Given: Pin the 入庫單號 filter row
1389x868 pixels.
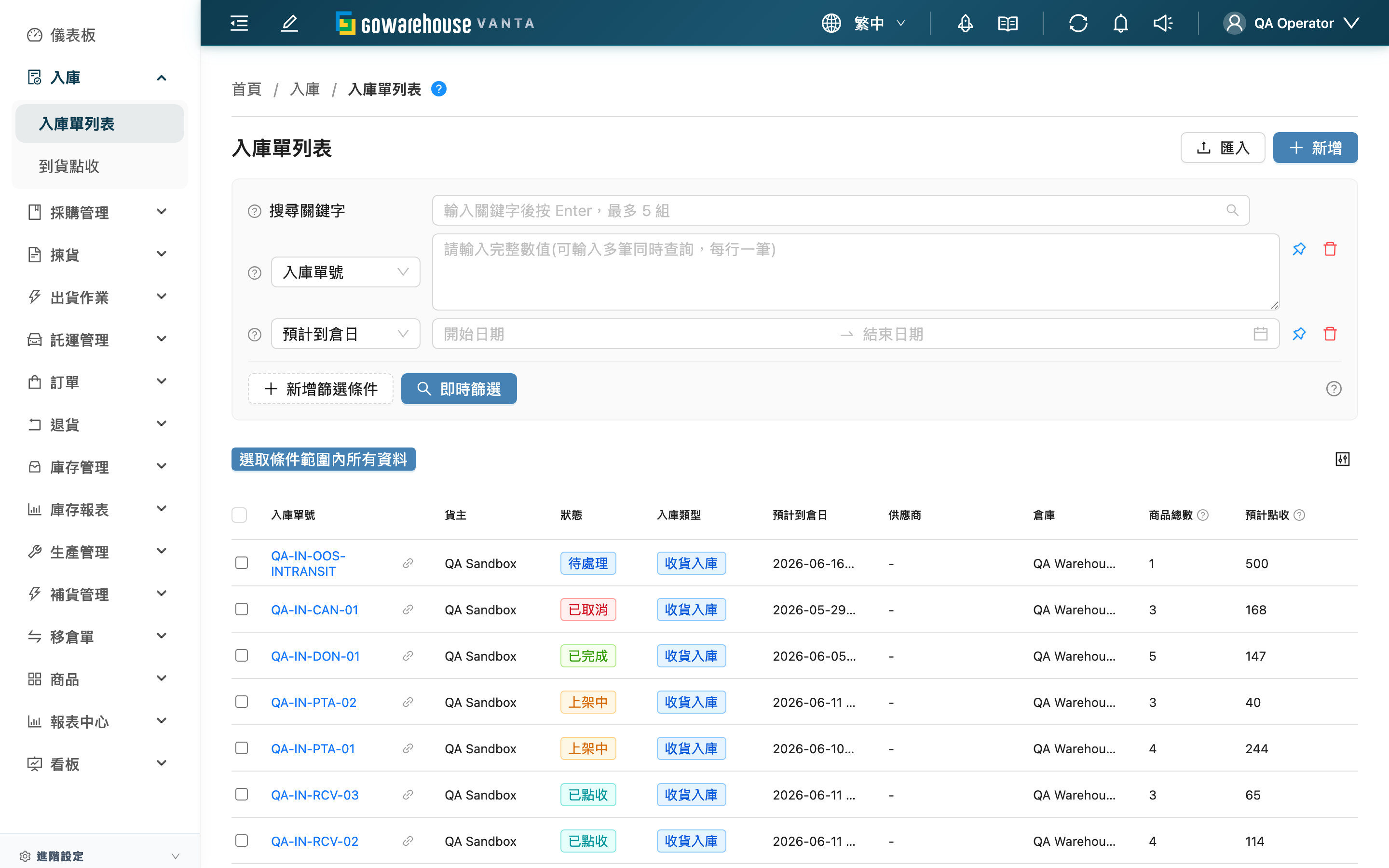Looking at the screenshot, I should click(1299, 249).
